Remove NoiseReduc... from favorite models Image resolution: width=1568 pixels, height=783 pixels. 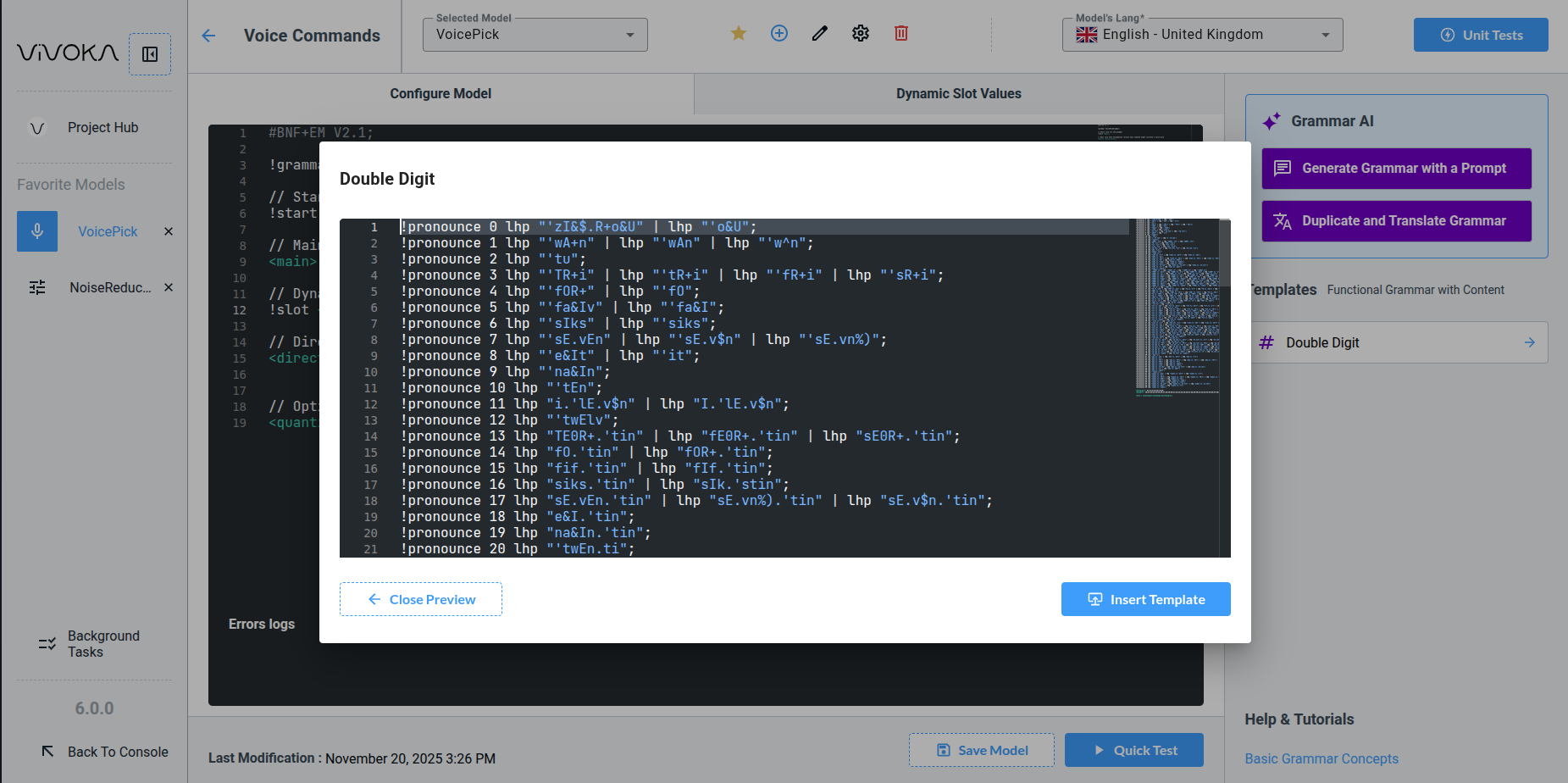[169, 287]
